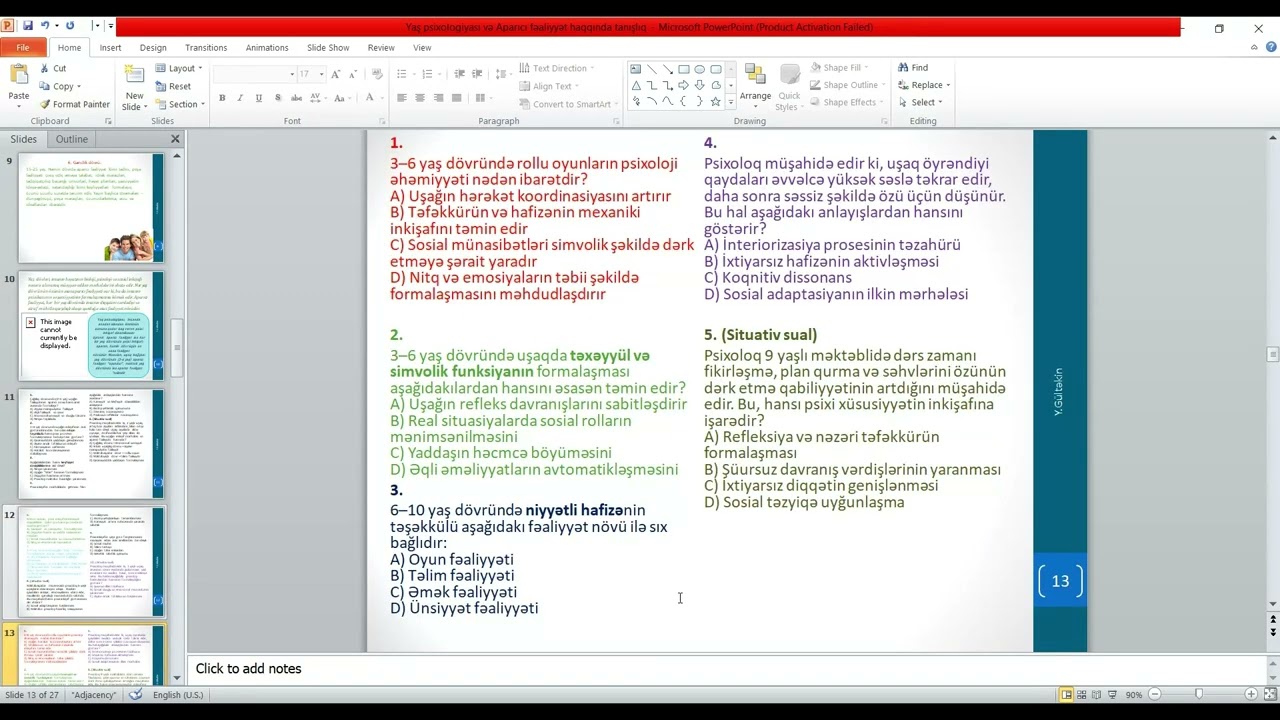Expand the shapes gallery More arrow

(731, 102)
